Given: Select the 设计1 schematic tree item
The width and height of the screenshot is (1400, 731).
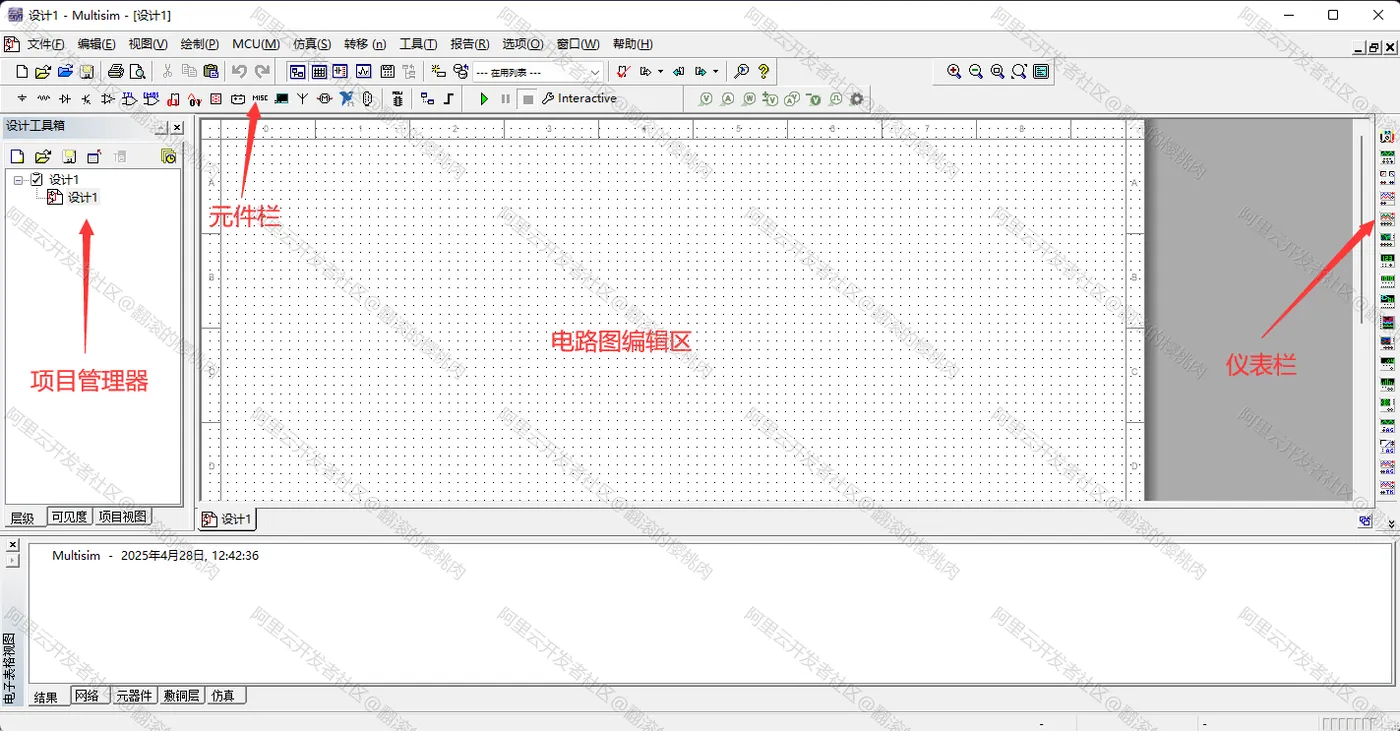Looking at the screenshot, I should click(x=82, y=197).
